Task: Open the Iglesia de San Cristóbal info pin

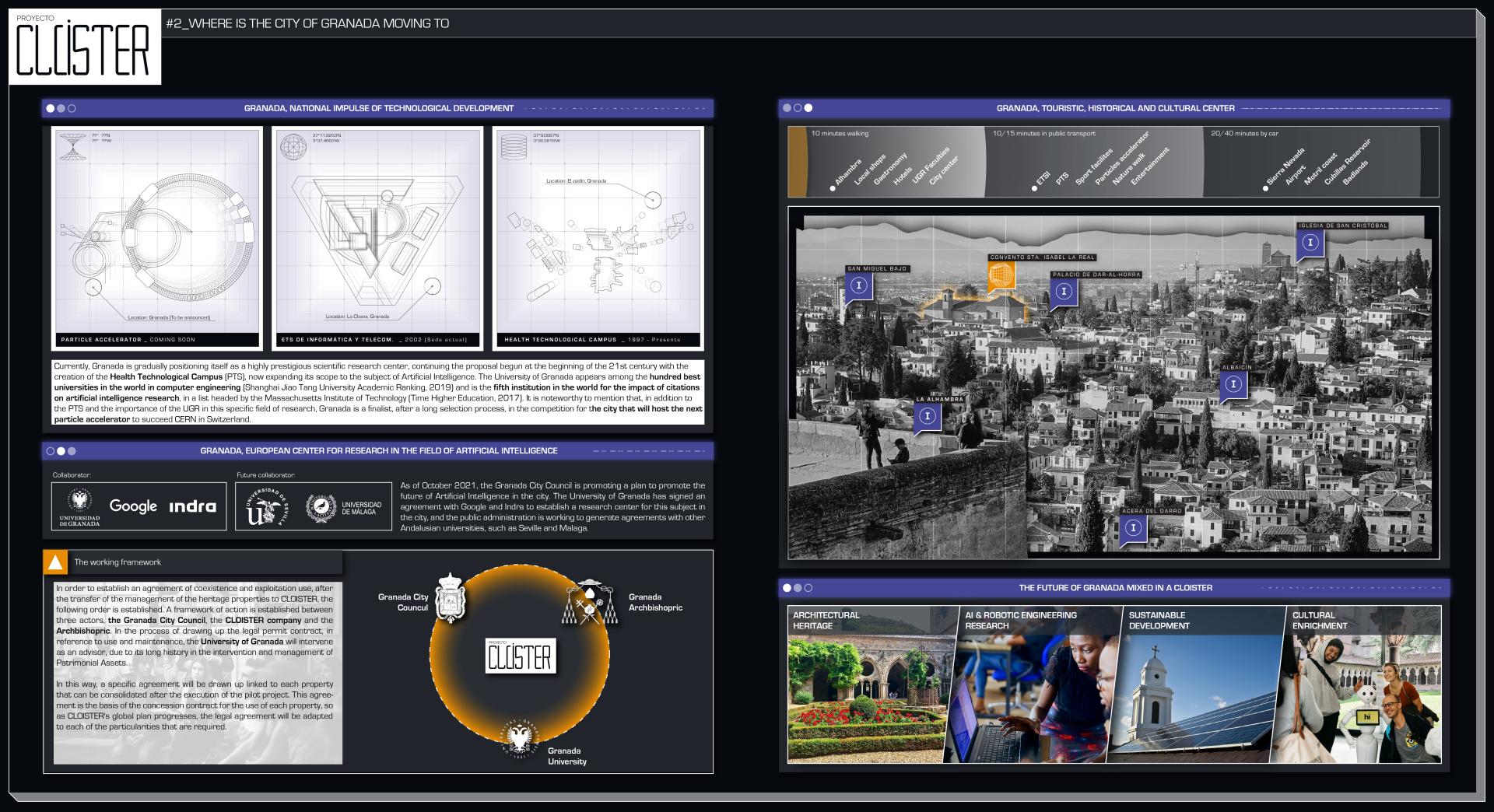Action: 1311,243
